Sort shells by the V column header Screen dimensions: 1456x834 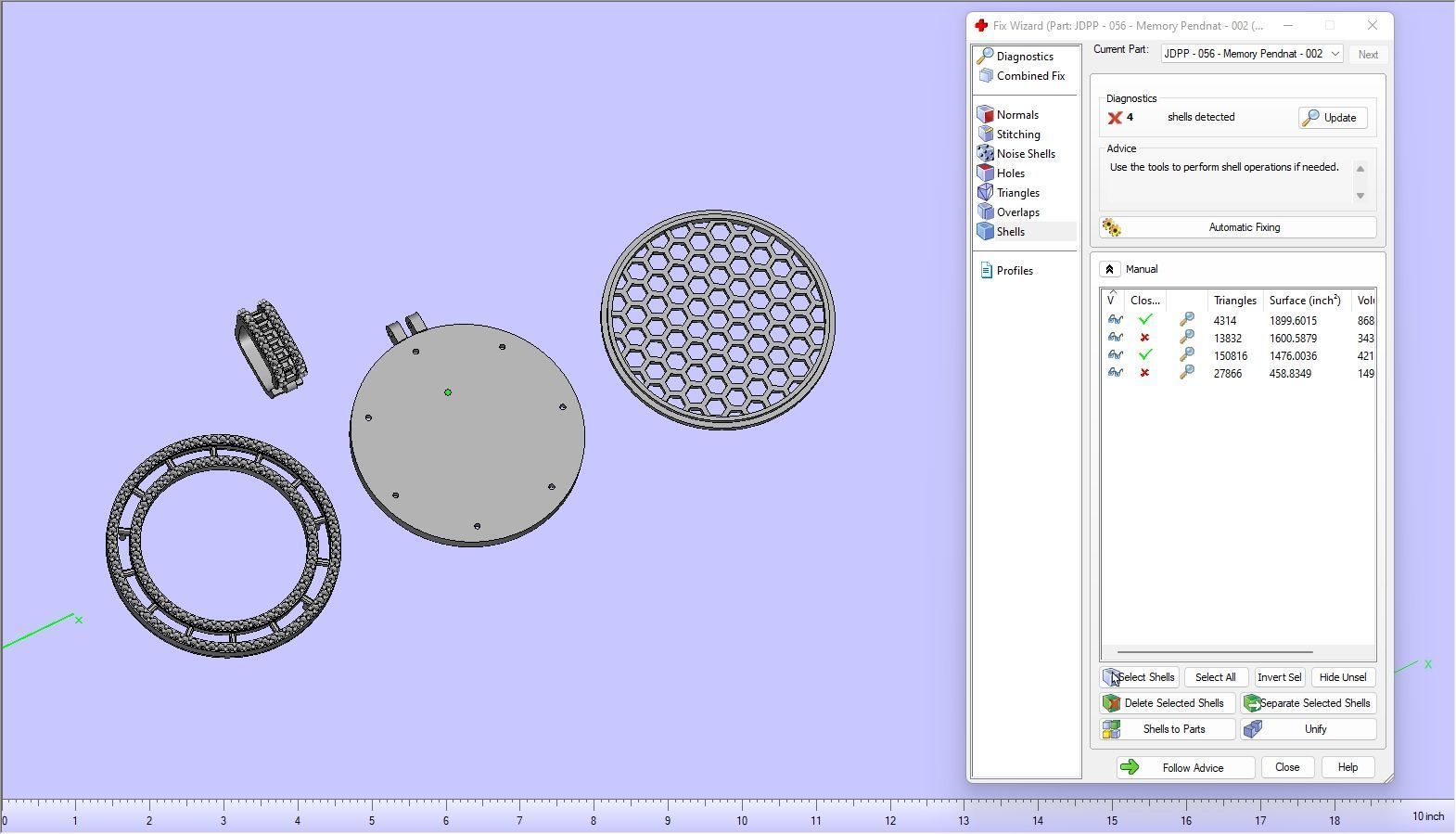click(x=1112, y=301)
